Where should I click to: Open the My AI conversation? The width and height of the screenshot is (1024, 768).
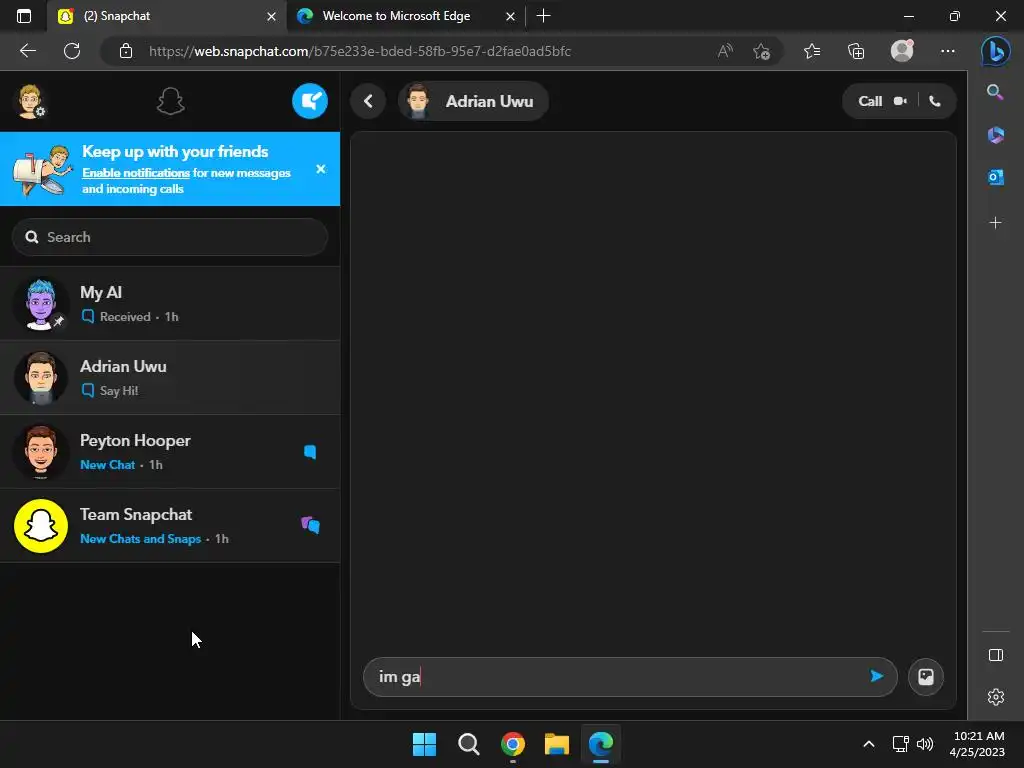tap(170, 304)
